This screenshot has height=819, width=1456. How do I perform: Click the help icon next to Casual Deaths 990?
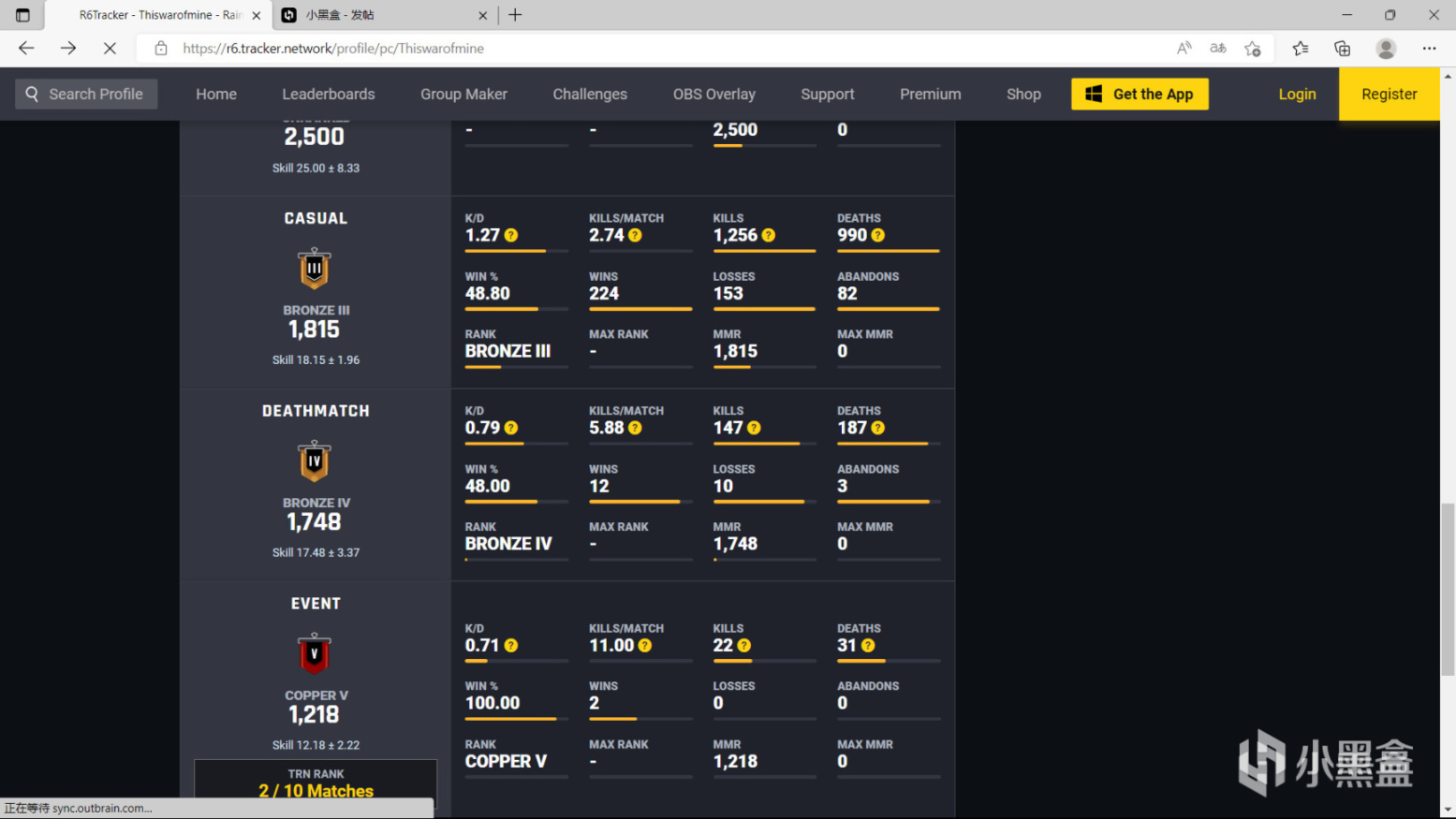[x=877, y=235]
